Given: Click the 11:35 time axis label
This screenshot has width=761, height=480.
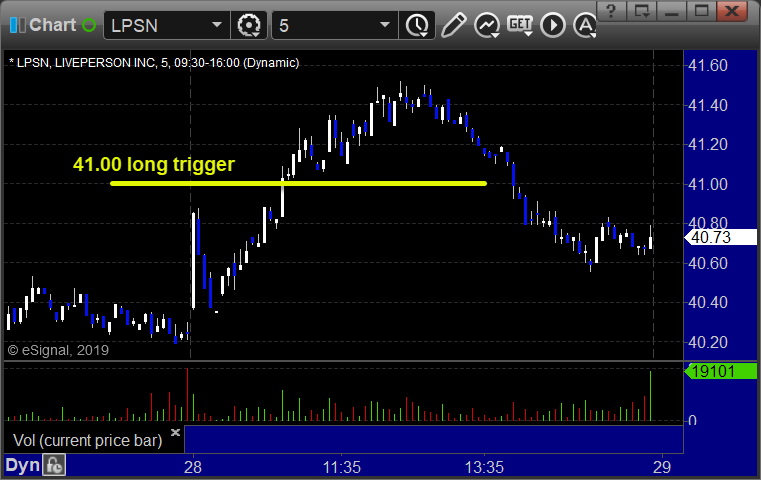Looking at the screenshot, I should (342, 467).
